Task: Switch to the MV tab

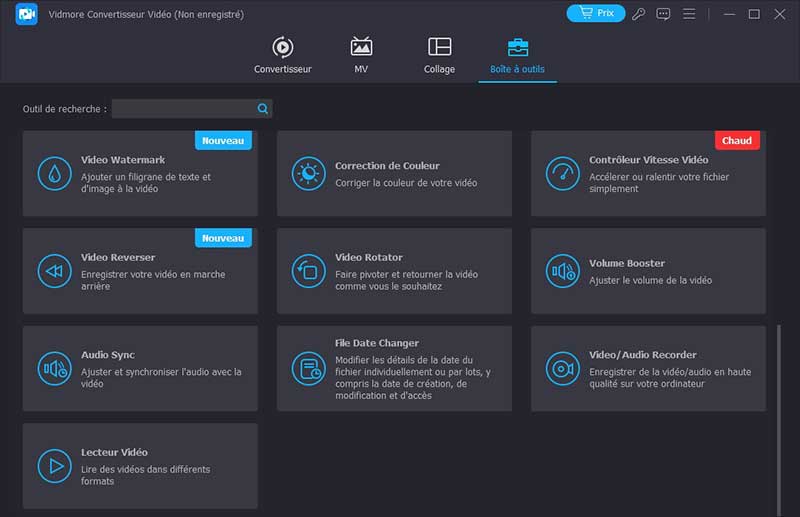Action: point(361,56)
